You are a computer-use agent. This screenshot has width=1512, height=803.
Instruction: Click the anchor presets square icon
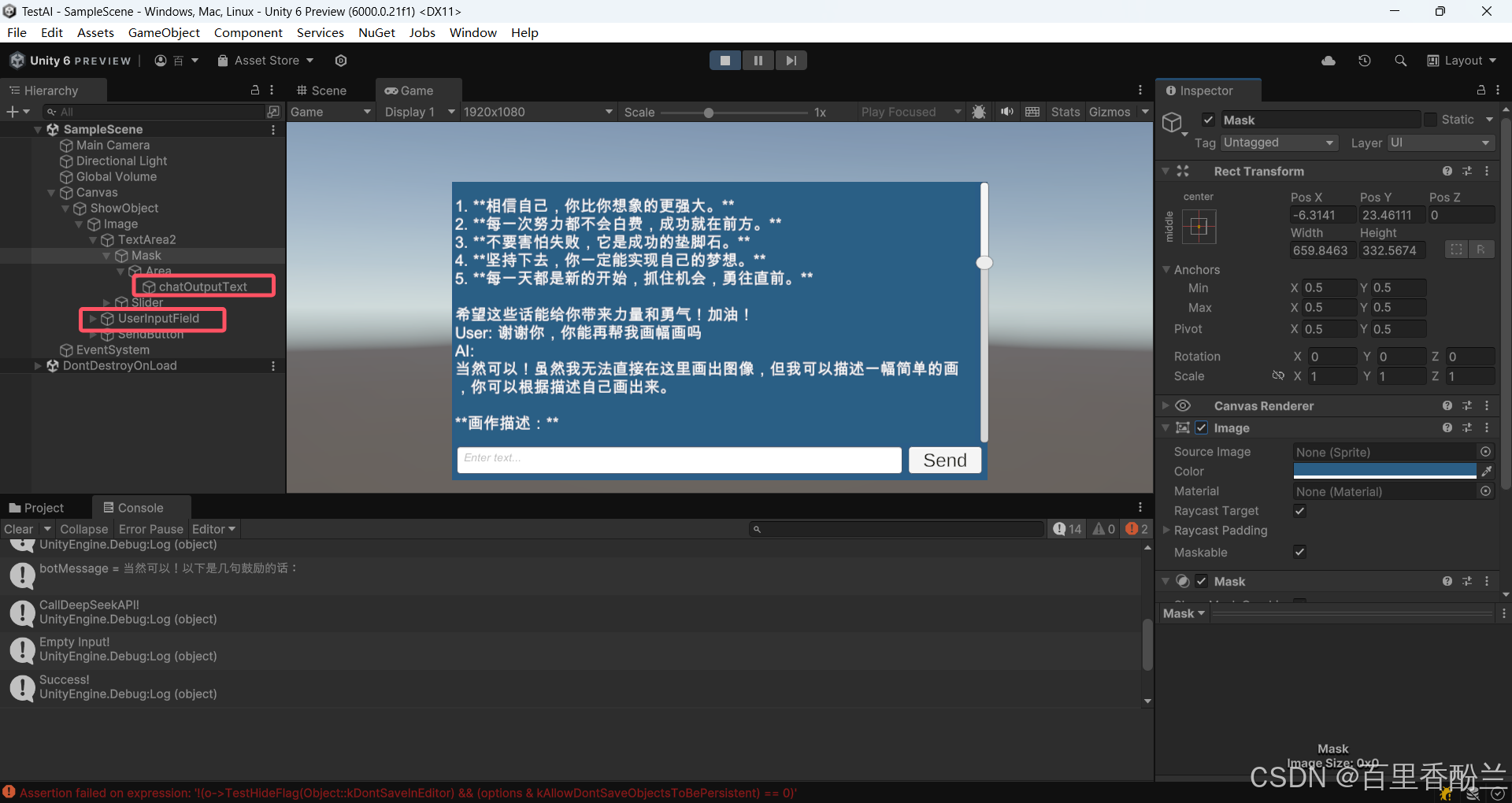[1199, 228]
